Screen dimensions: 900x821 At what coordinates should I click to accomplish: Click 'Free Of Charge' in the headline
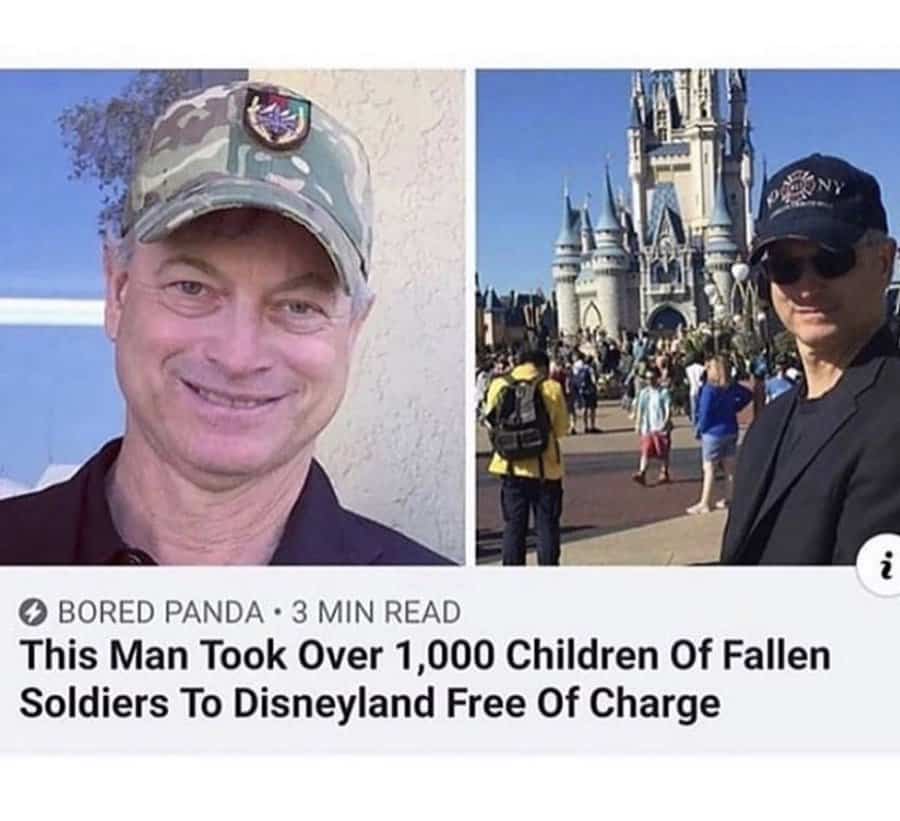point(581,703)
